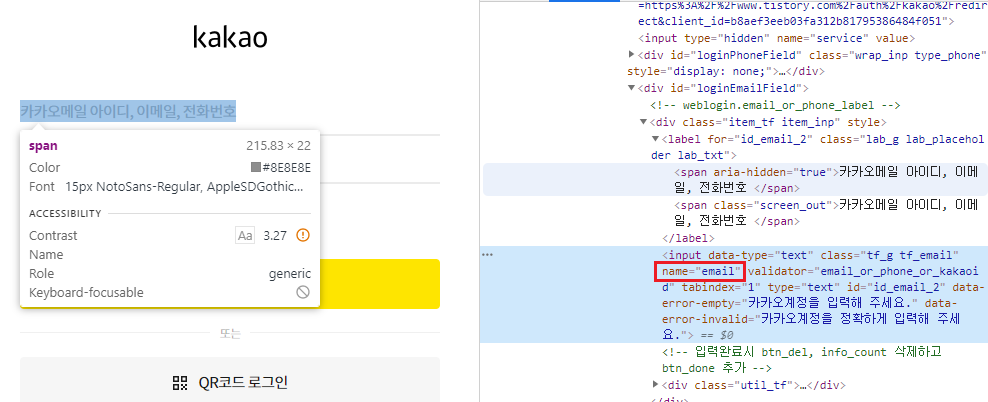Collapse the label id_email_2 node
The width and height of the screenshot is (988, 402).
tap(656, 139)
